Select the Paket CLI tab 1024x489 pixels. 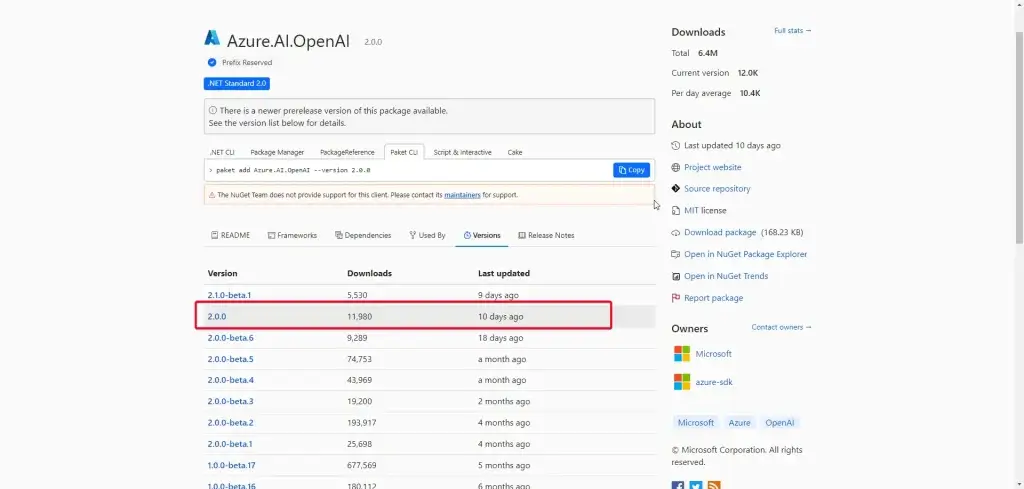coord(404,152)
